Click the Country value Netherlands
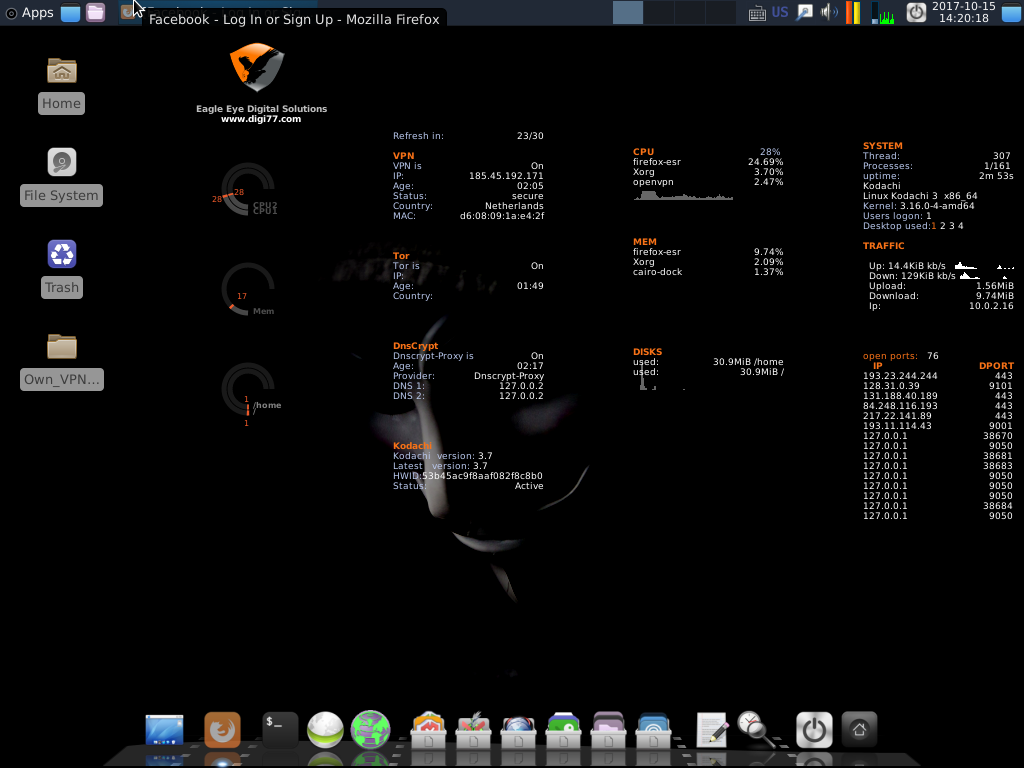Viewport: 1024px width, 768px height. [514, 206]
